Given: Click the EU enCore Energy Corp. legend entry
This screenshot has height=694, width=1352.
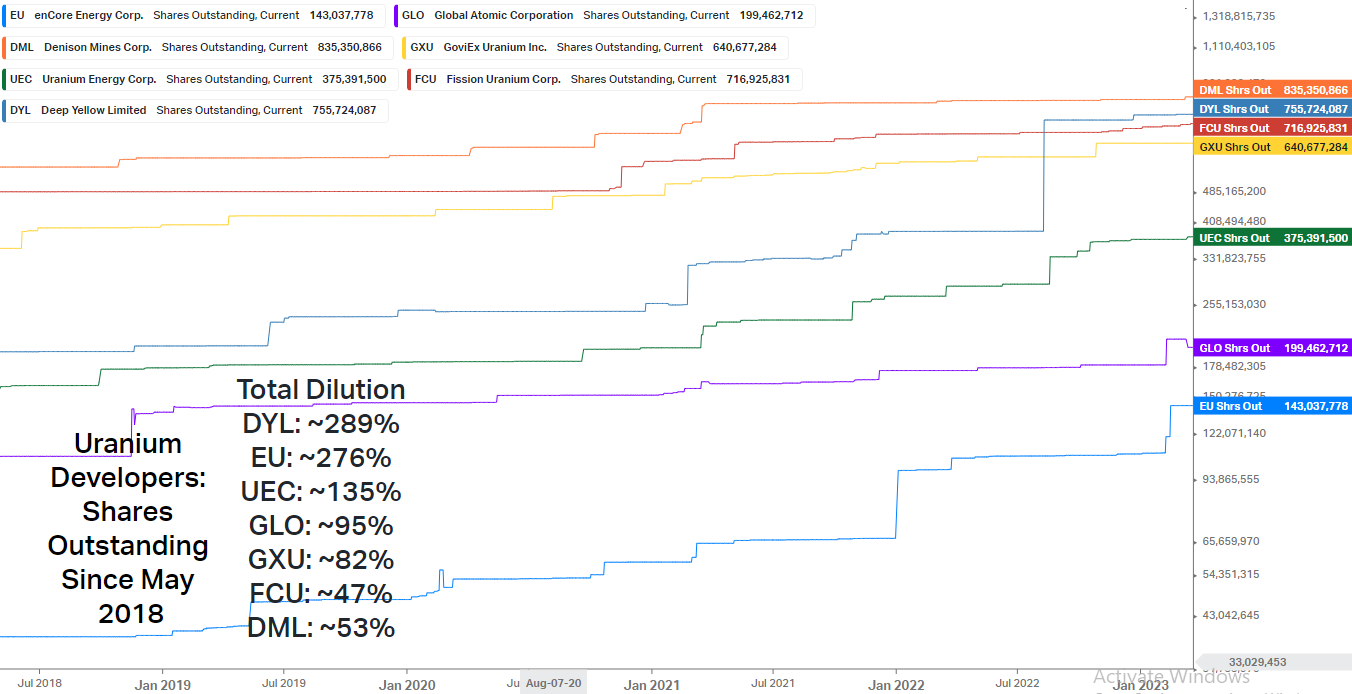Looking at the screenshot, I should pyautogui.click(x=195, y=16).
